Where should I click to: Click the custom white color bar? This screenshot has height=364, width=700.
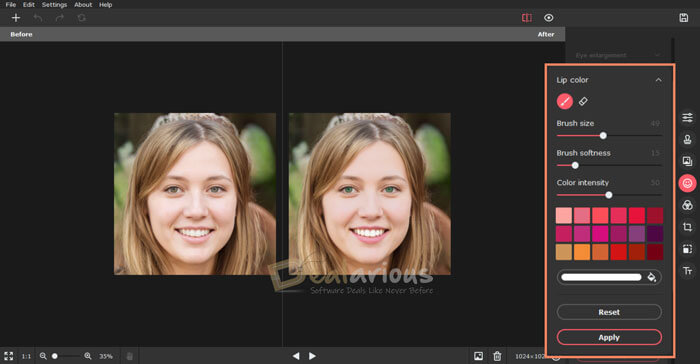click(601, 277)
